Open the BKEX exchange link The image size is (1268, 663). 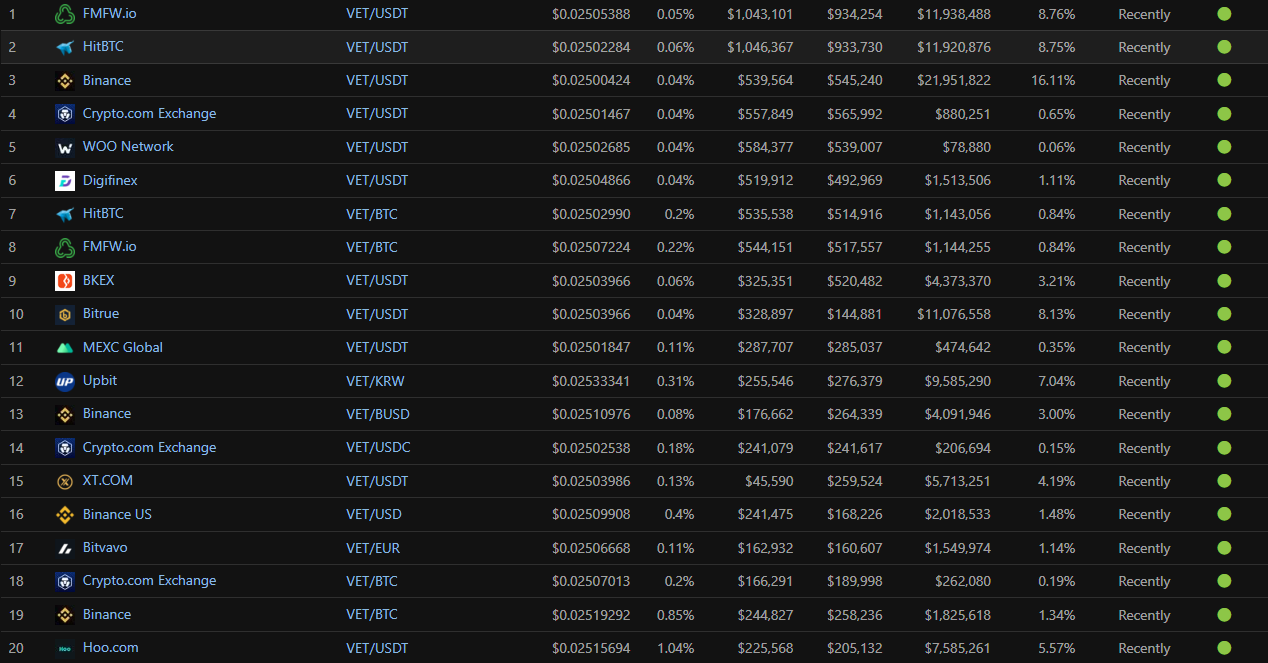99,281
